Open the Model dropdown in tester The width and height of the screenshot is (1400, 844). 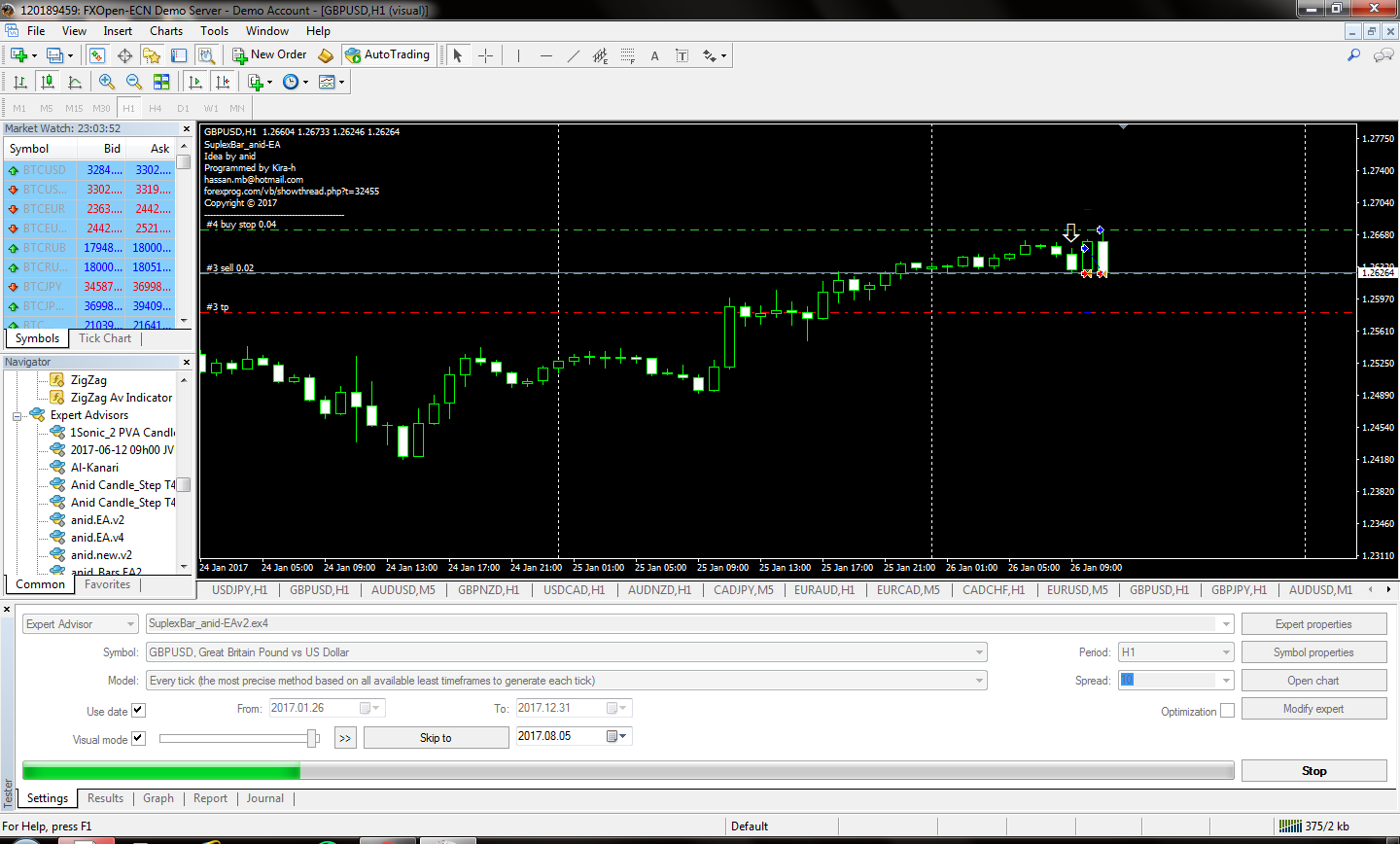(979, 681)
